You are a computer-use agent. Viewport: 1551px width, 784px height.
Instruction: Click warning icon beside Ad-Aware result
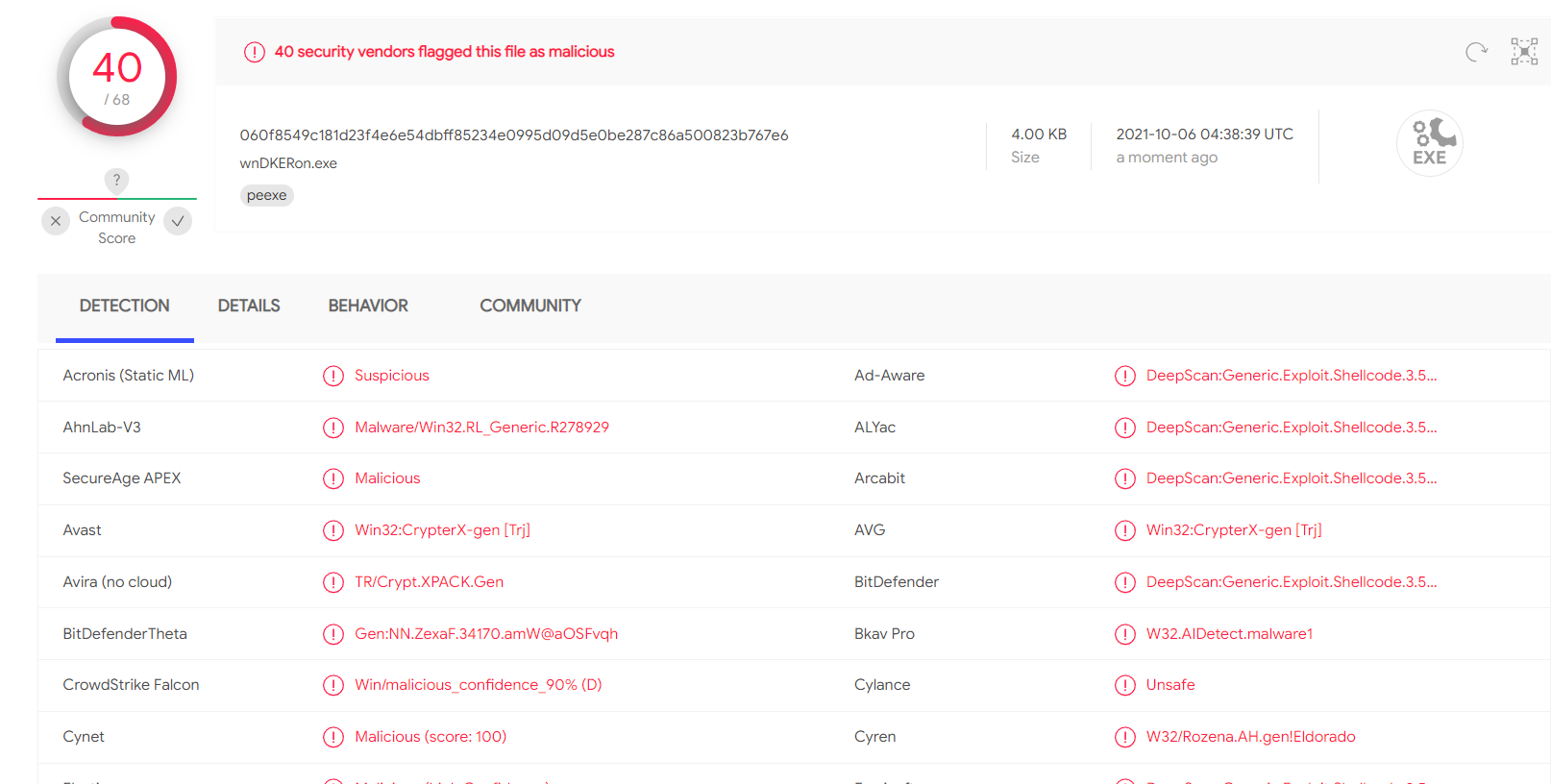[1125, 376]
